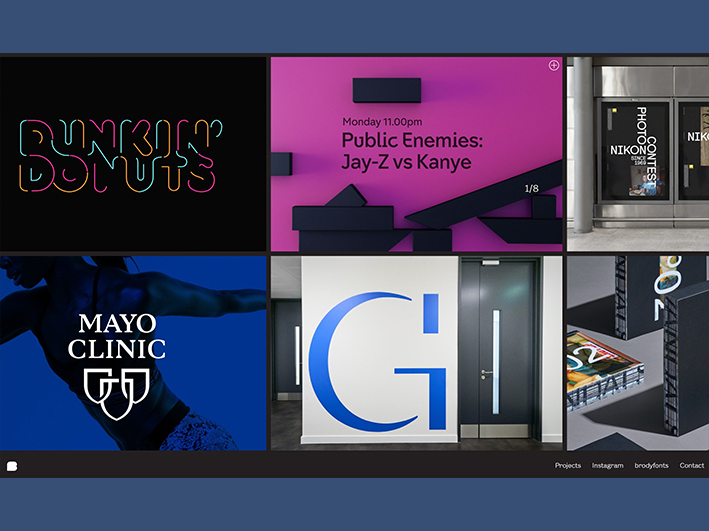Screen dimensions: 709x531
Task: Open the Instagram link
Action: (x=607, y=465)
